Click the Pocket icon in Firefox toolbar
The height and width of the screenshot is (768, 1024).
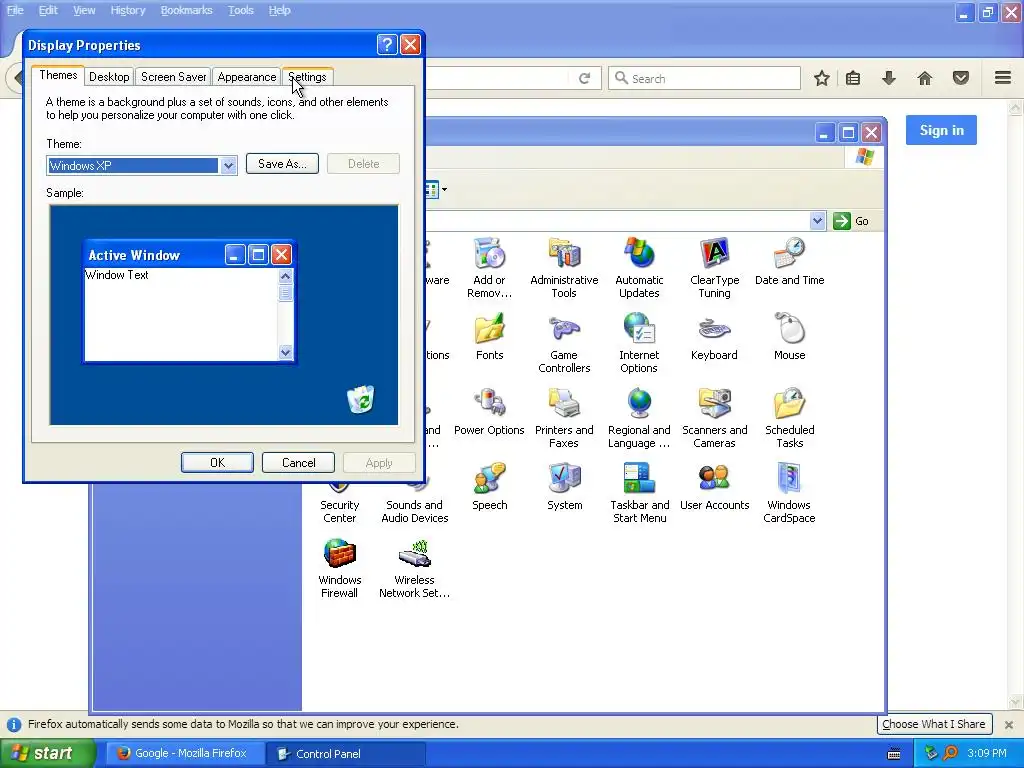click(961, 78)
